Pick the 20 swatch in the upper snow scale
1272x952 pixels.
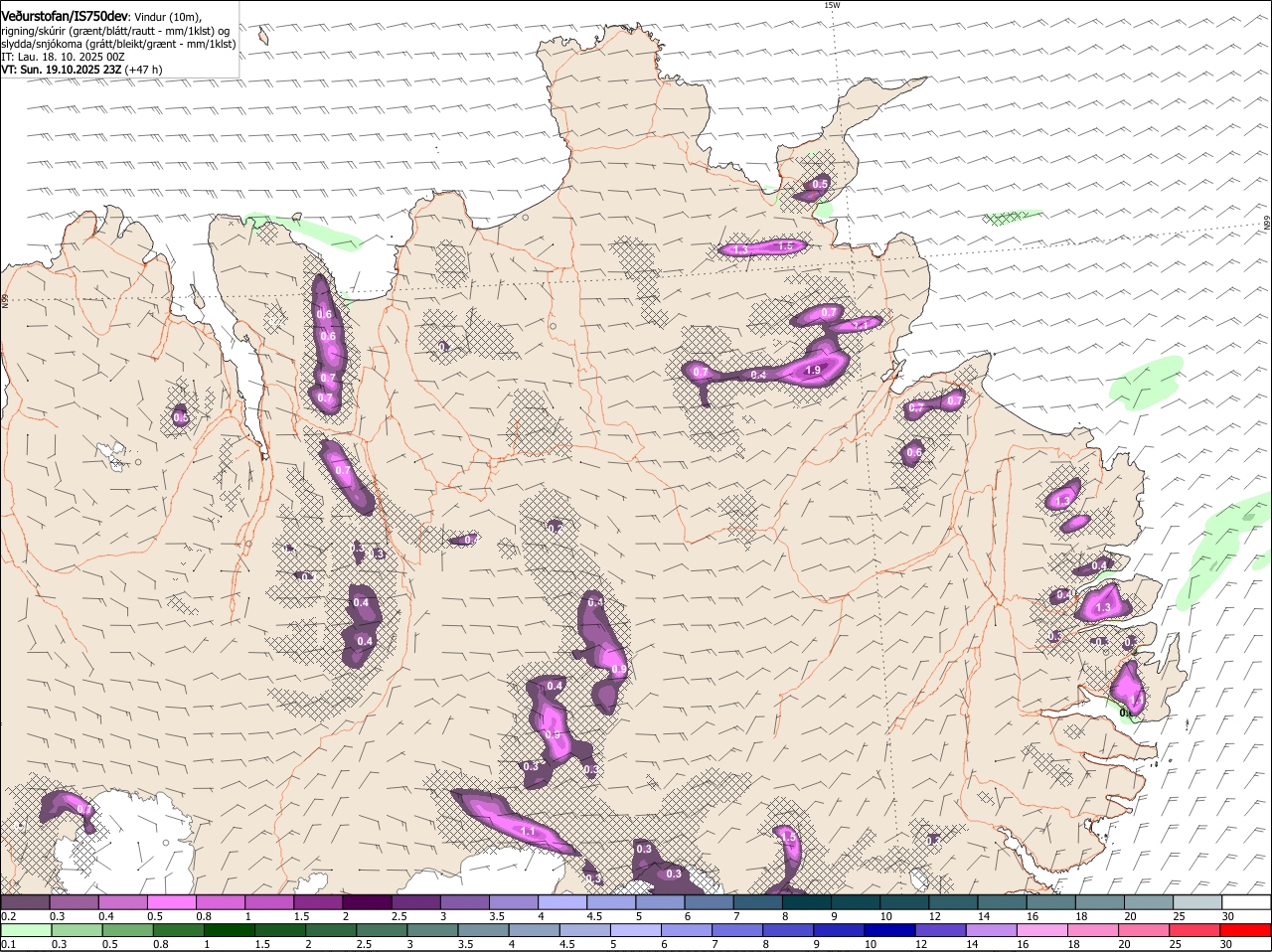click(x=1147, y=901)
